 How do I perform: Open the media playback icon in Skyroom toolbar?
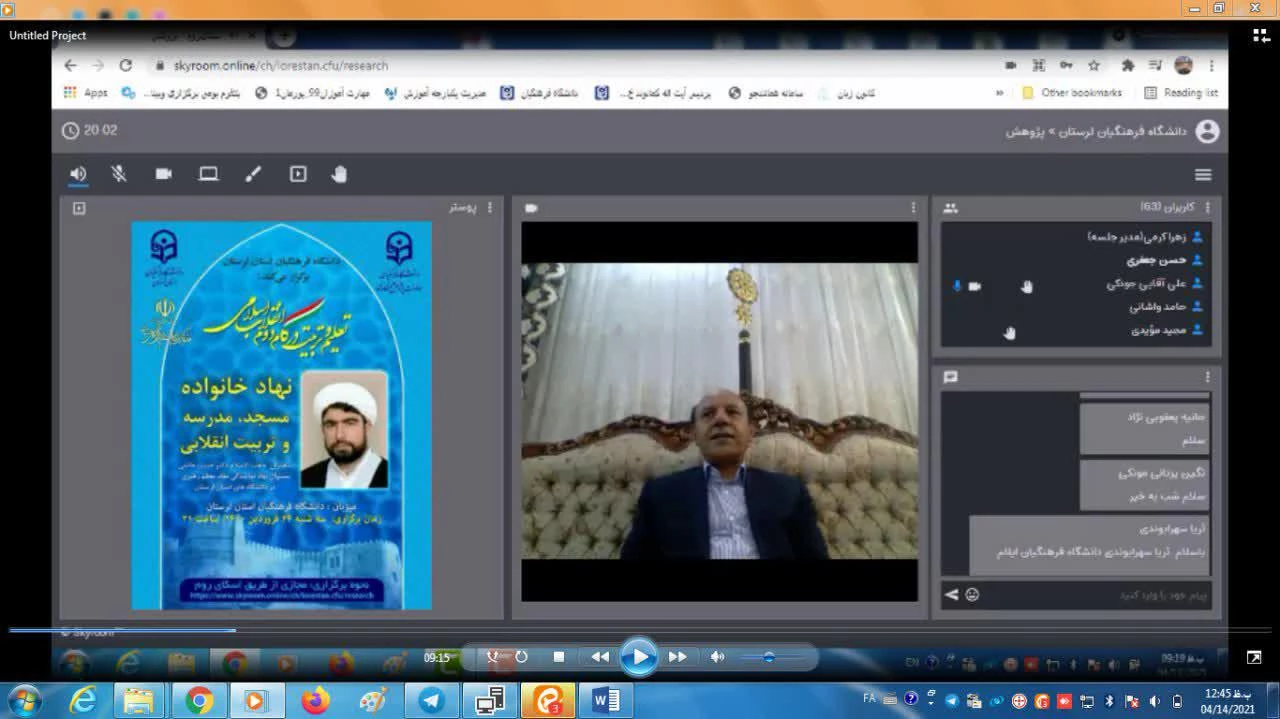(x=298, y=174)
